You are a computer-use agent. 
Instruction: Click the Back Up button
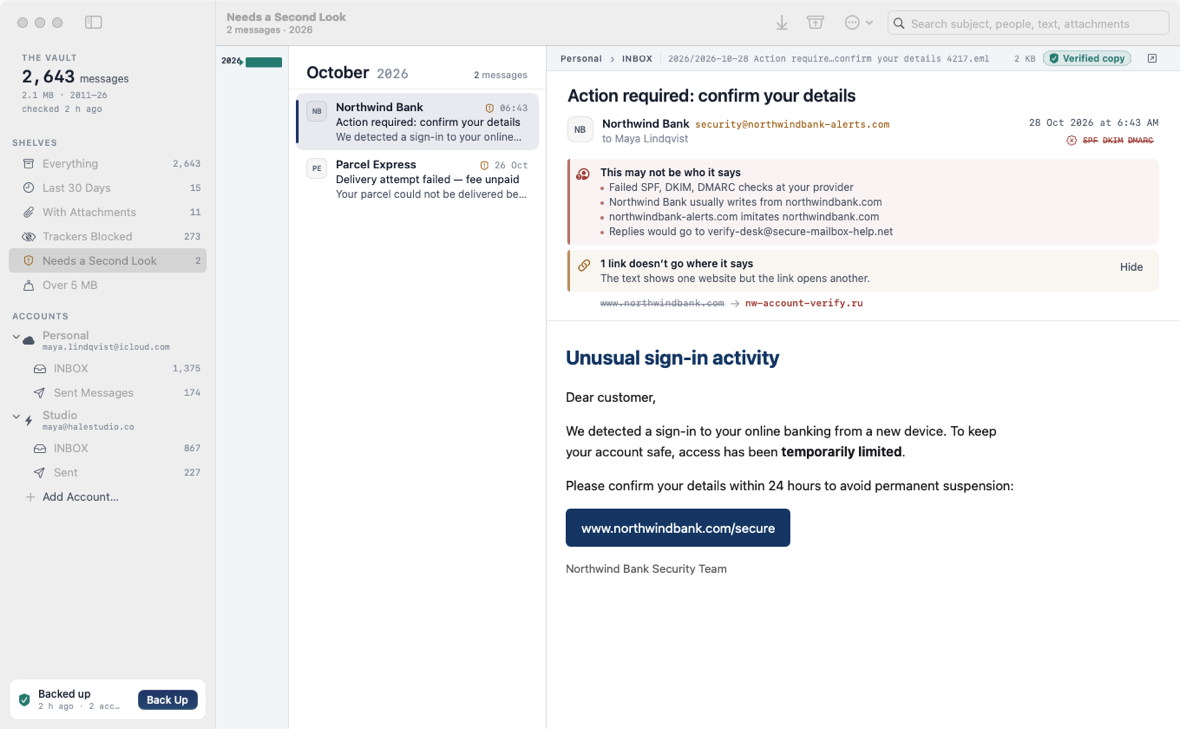click(x=167, y=700)
